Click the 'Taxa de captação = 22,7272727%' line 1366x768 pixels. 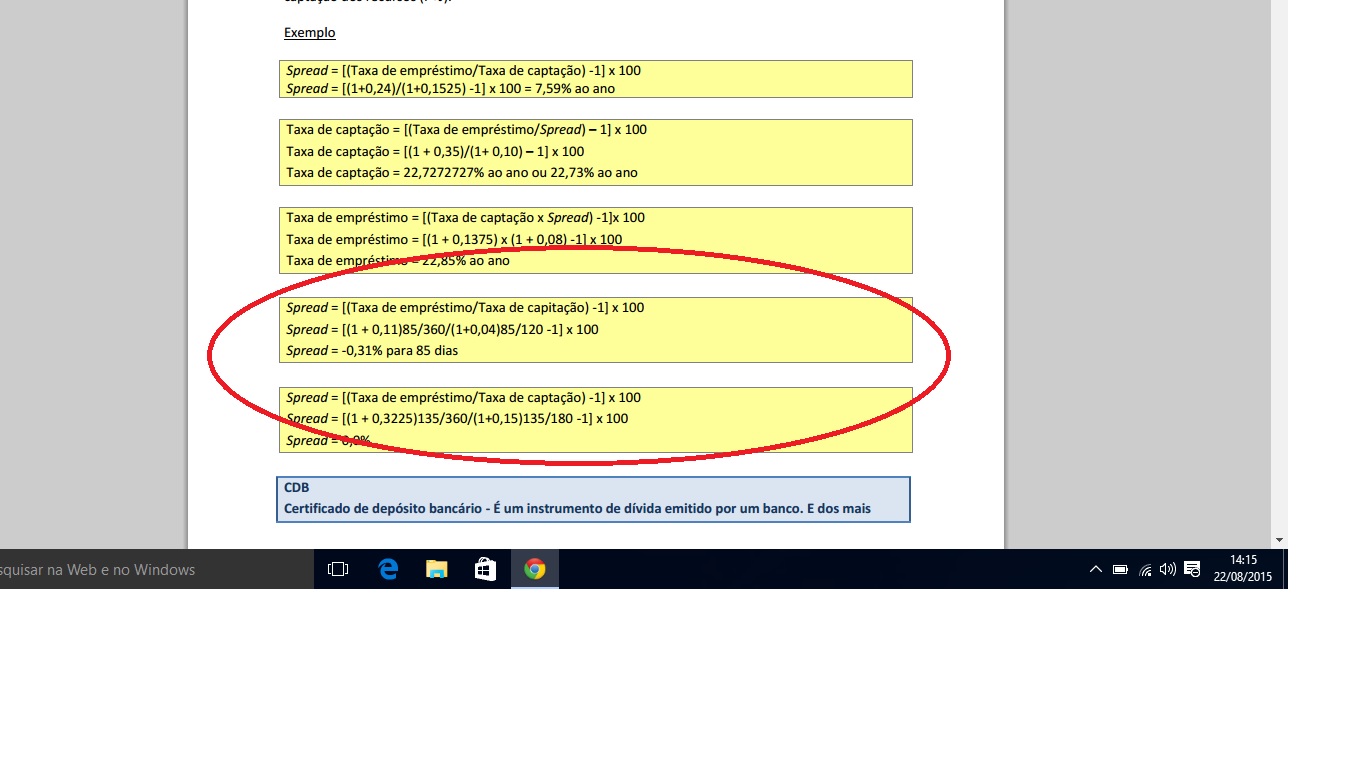point(461,172)
